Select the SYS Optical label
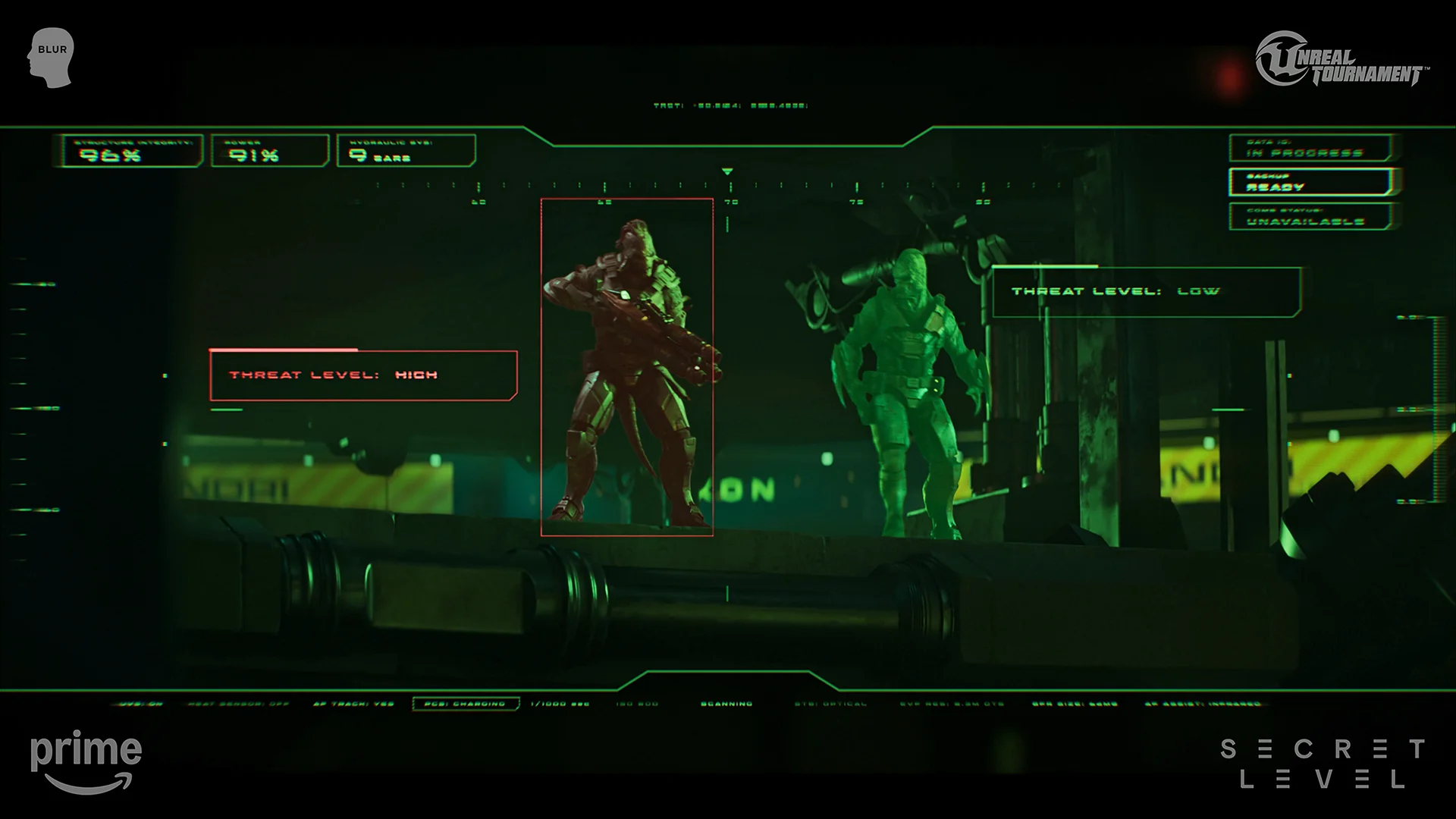 (x=830, y=704)
